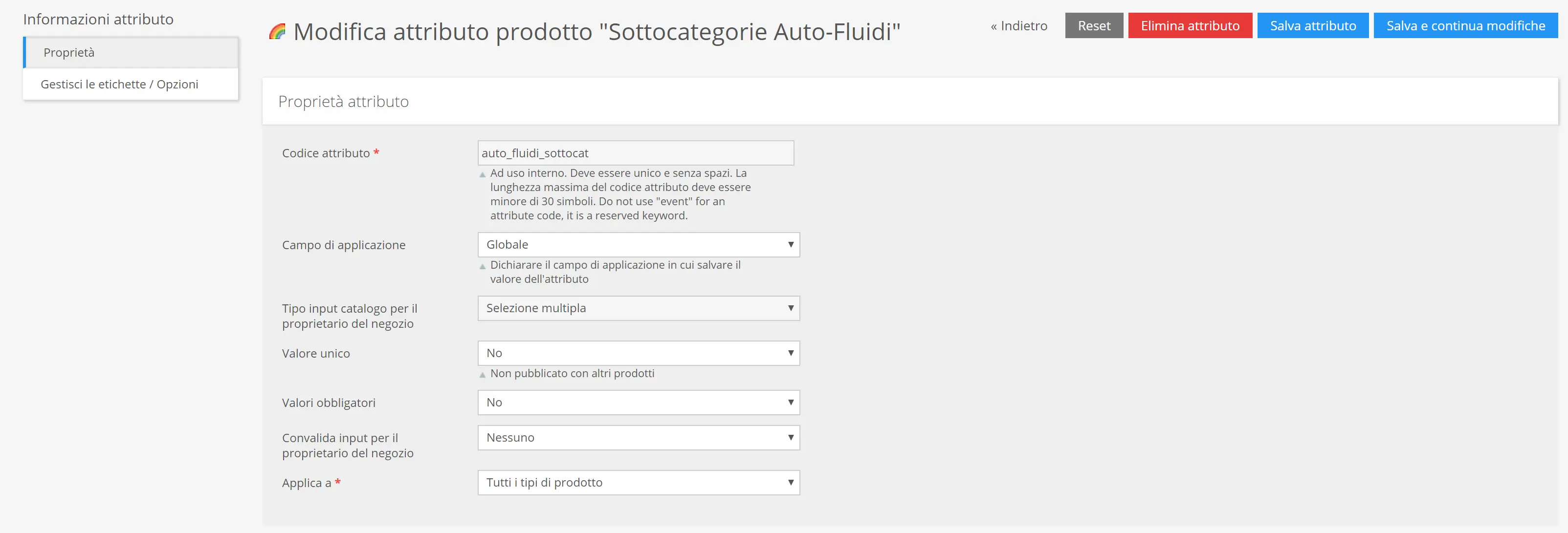Expand the Applica a dropdown
This screenshot has height=533, width=1568.
tap(638, 483)
